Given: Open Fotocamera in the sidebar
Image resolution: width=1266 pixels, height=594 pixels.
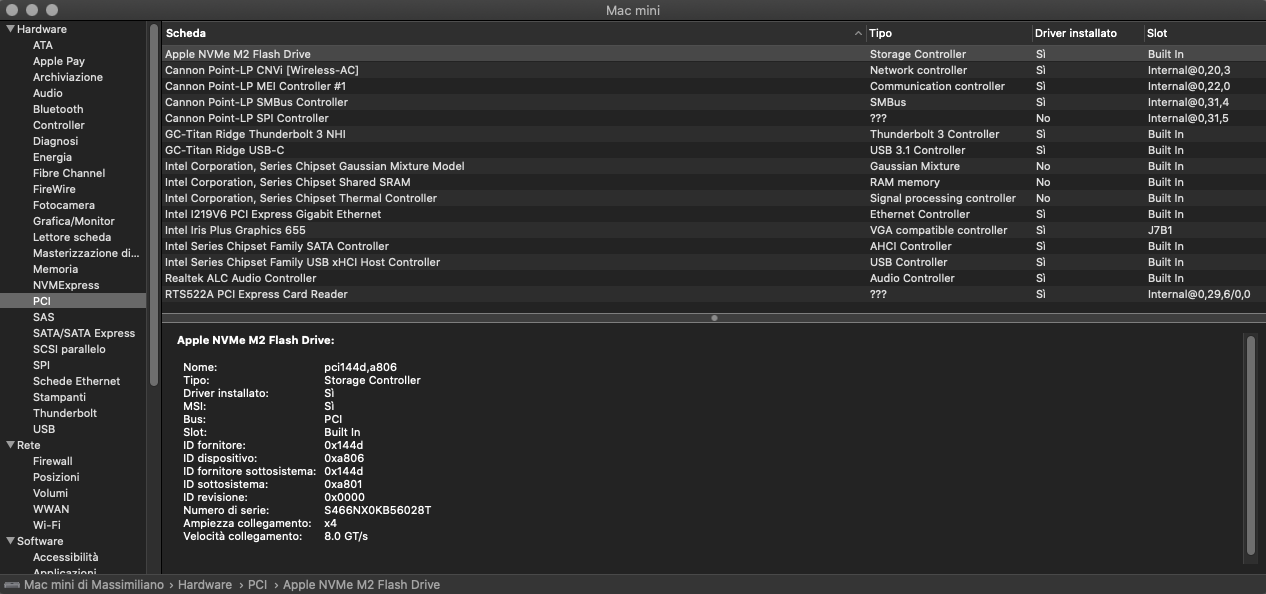Looking at the screenshot, I should [x=64, y=205].
